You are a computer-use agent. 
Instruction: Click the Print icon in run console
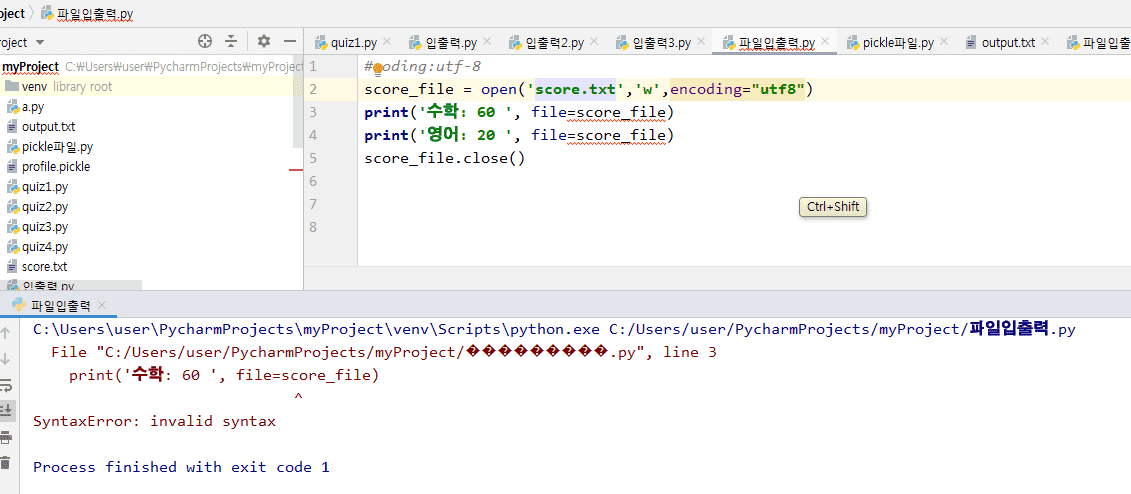click(6, 437)
